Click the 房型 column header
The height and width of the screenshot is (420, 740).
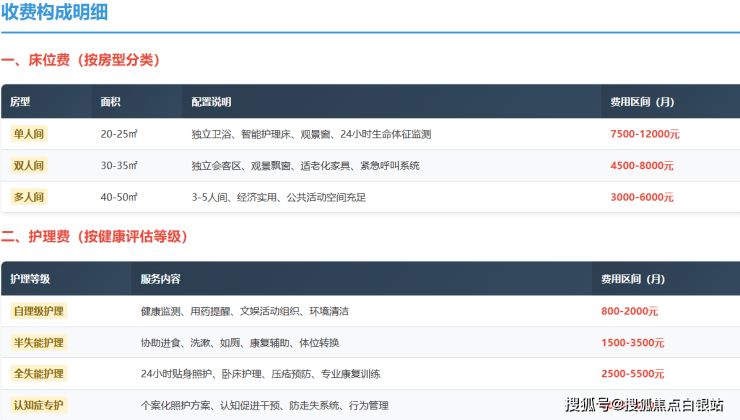click(20, 102)
